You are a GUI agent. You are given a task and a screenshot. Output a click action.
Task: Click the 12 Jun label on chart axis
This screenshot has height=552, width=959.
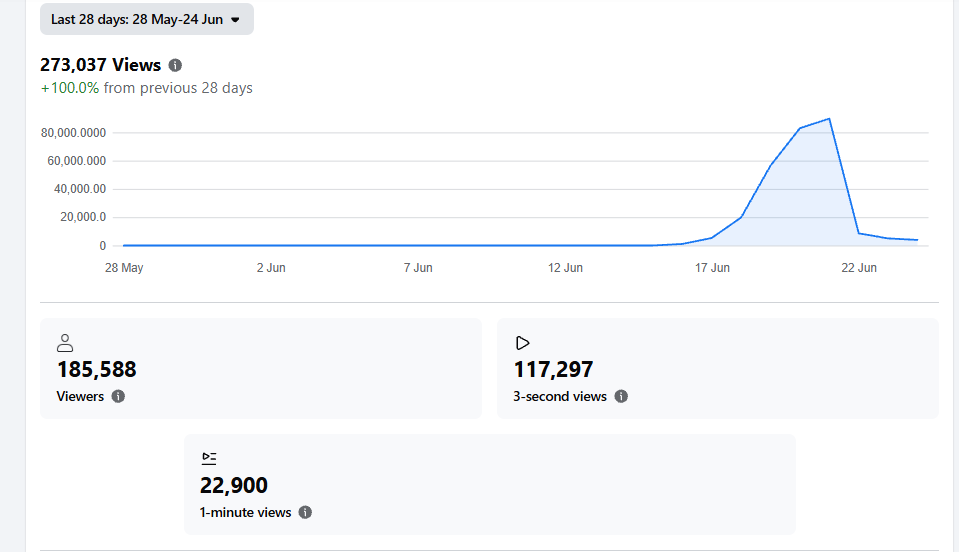[565, 268]
